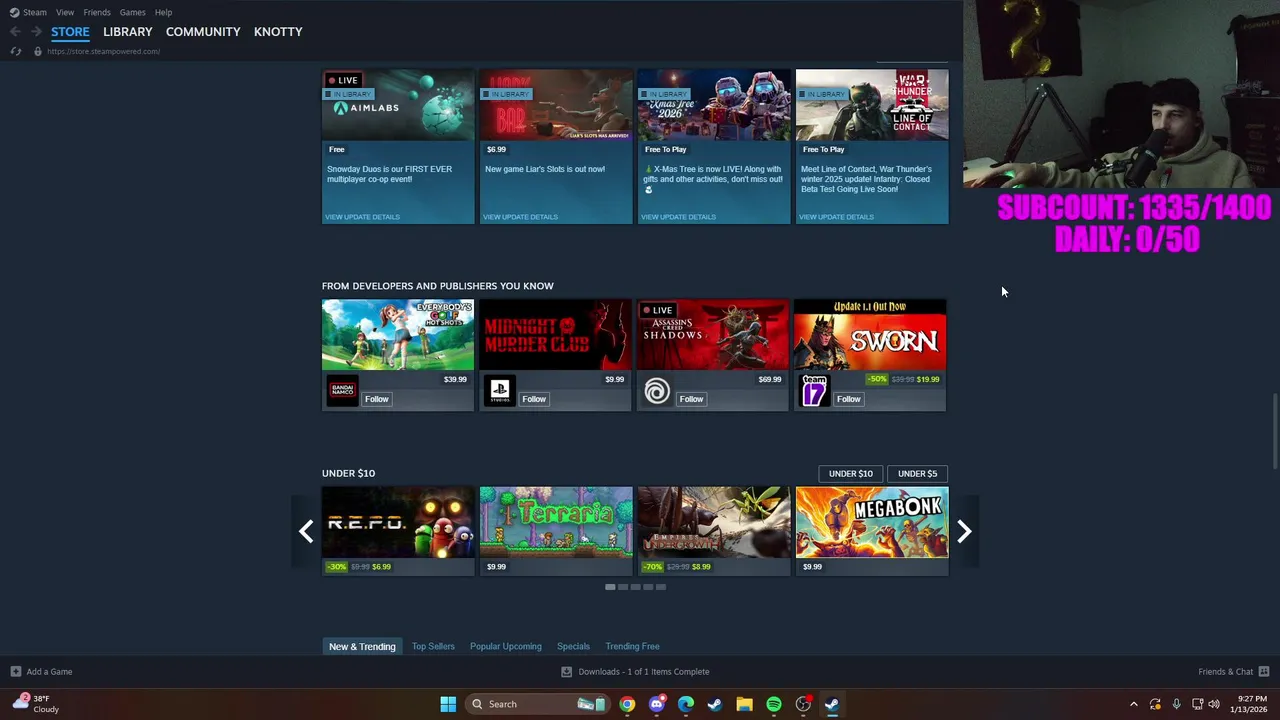This screenshot has height=720, width=1280.
Task: Open the Games menu
Action: 132,12
